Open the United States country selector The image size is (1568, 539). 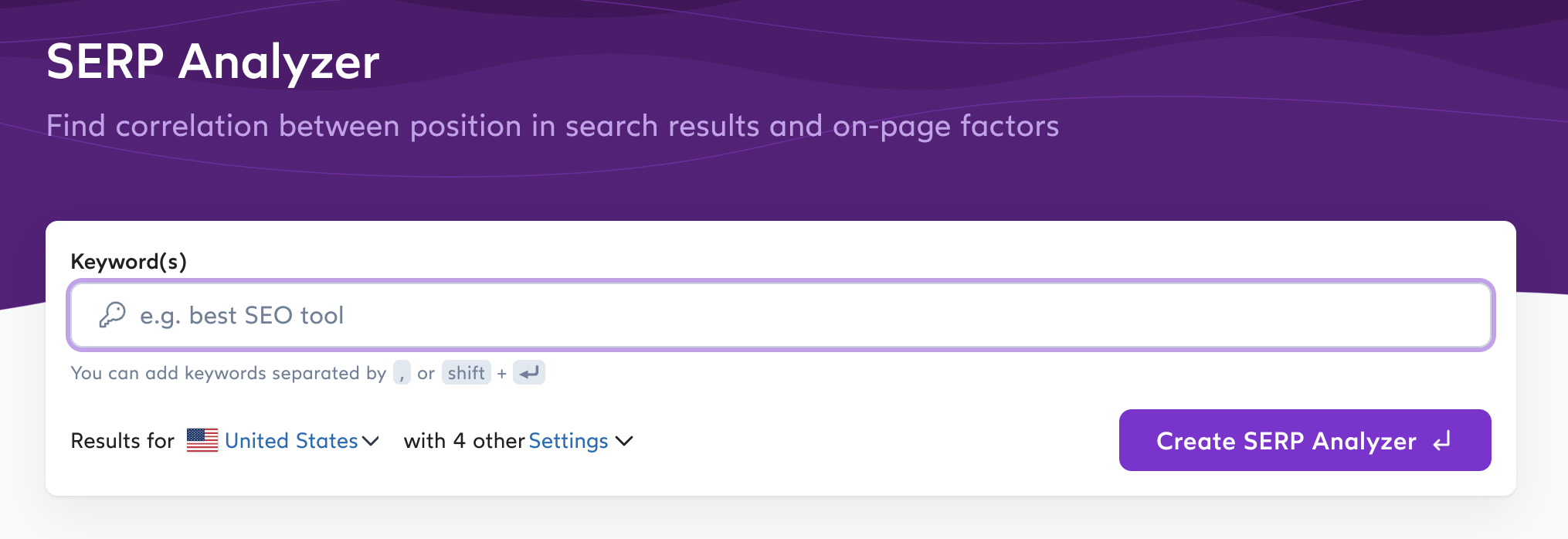(x=291, y=441)
